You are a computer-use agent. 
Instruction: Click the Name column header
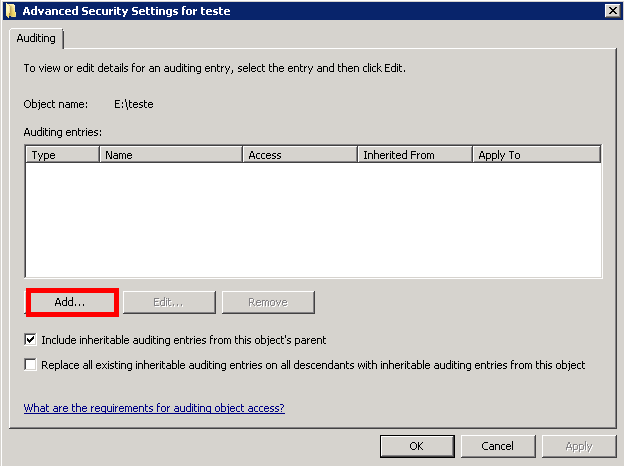[171, 155]
